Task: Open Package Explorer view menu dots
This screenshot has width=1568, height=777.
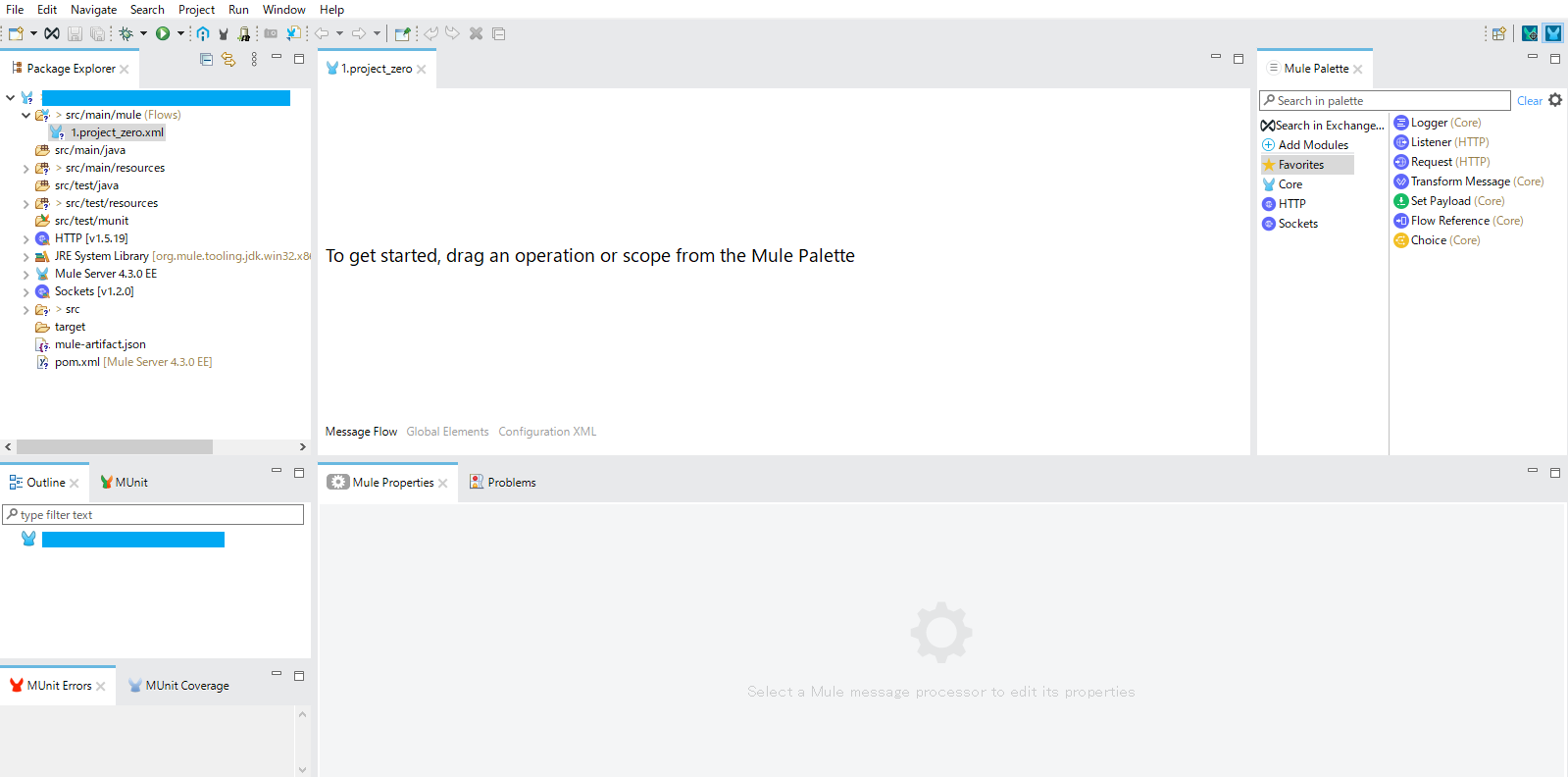Action: (254, 59)
